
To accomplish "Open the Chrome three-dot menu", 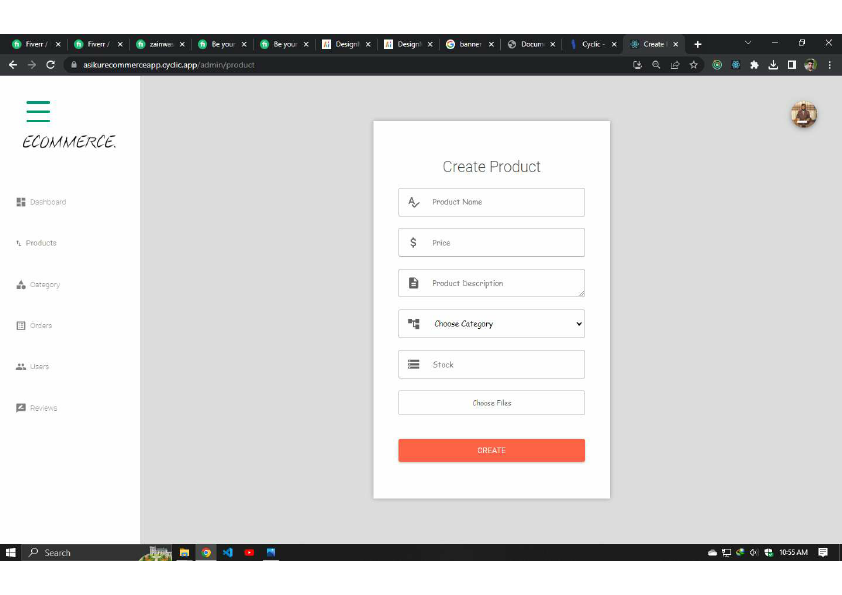I will click(830, 65).
